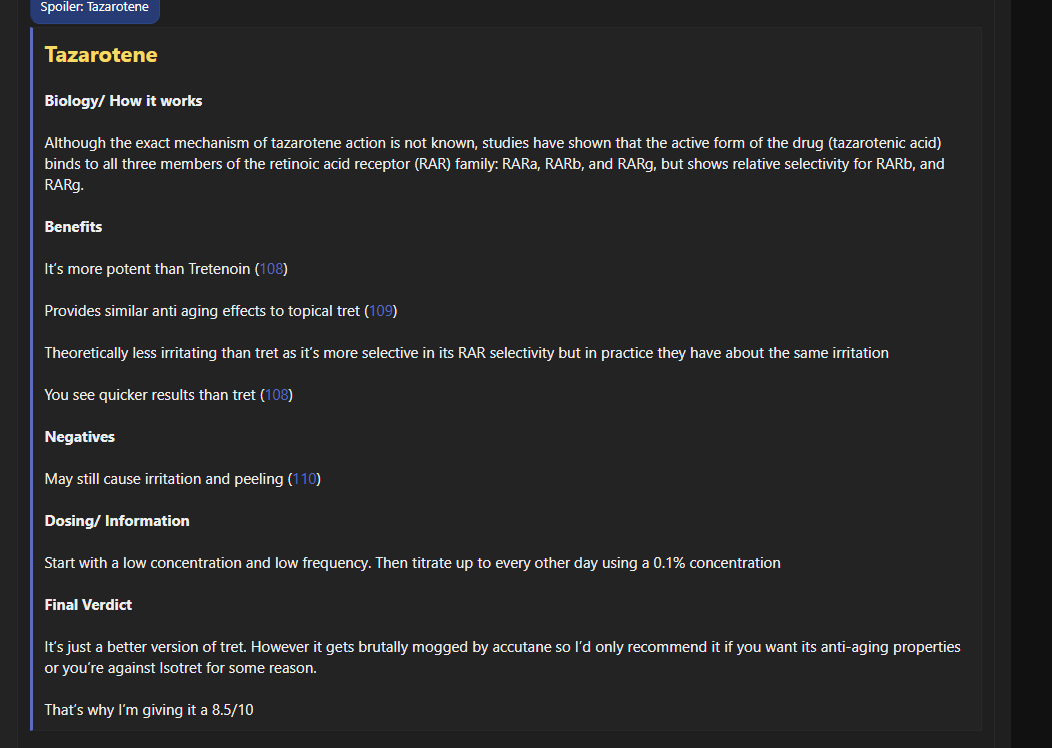Click the "It's more potent than Tretenoin" text
This screenshot has height=748, width=1052.
point(146,269)
